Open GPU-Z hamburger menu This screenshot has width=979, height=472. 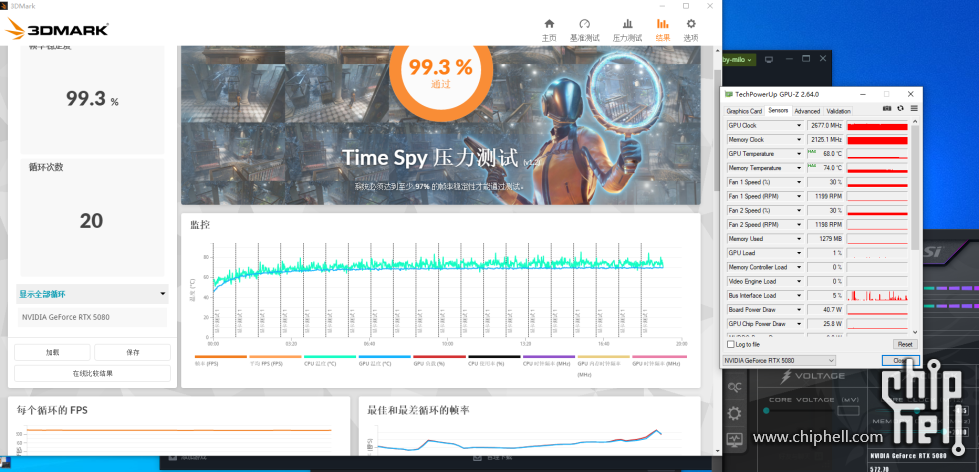(x=913, y=109)
